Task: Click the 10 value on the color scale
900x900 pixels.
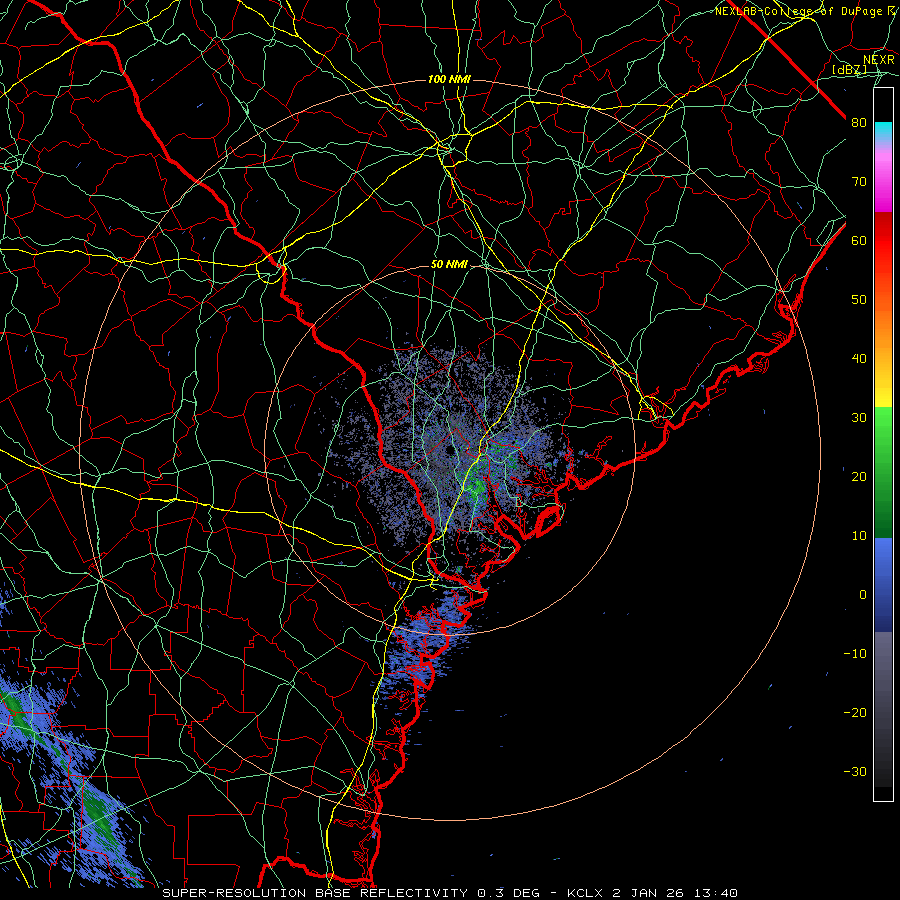Action: 859,536
